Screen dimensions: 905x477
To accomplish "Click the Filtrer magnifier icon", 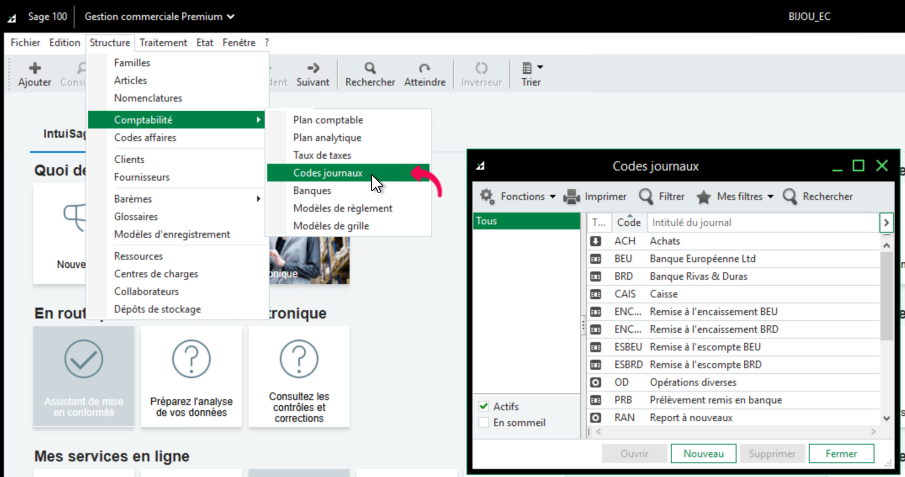I will (647, 197).
